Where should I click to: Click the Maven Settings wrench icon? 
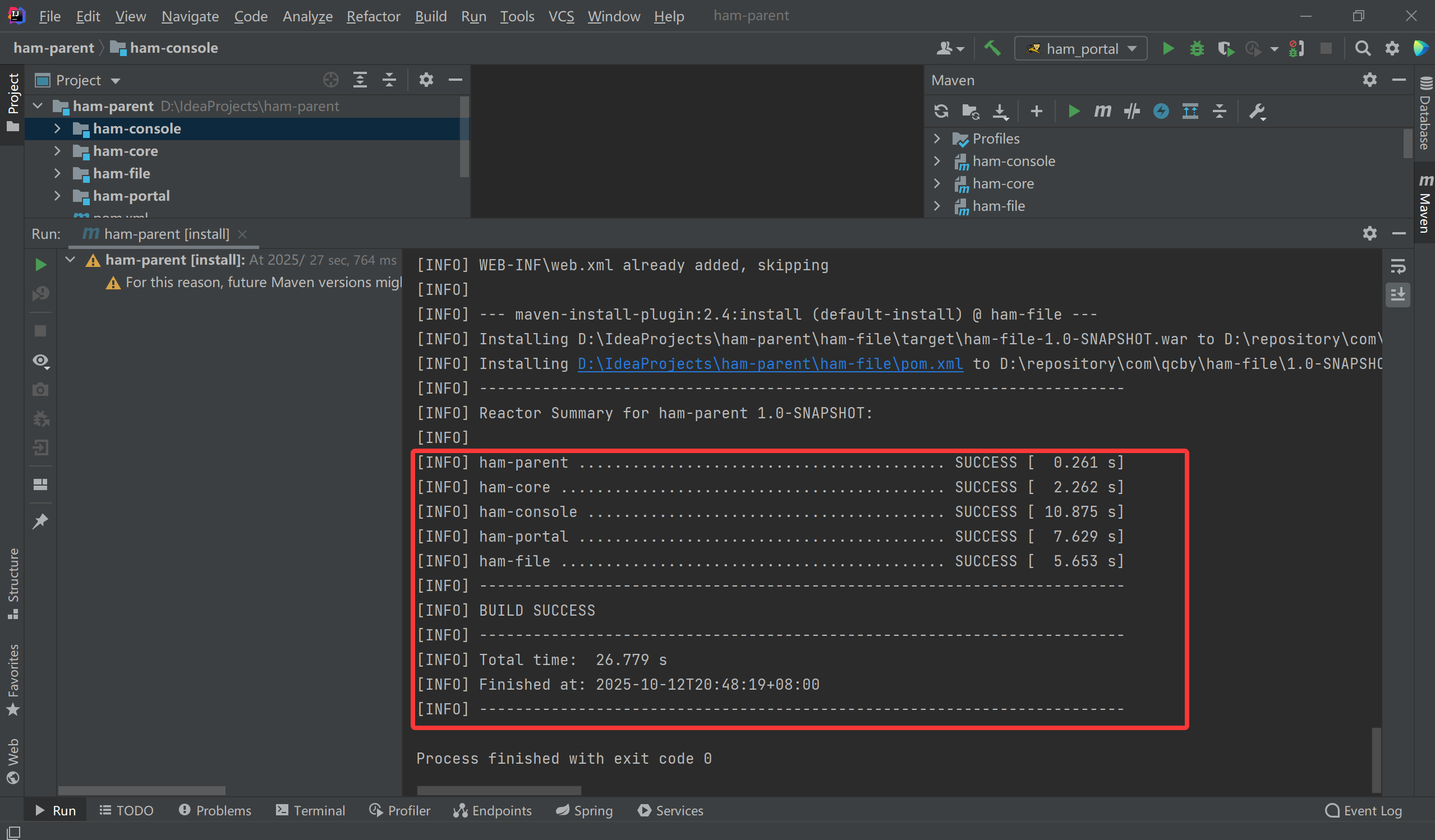tap(1257, 111)
